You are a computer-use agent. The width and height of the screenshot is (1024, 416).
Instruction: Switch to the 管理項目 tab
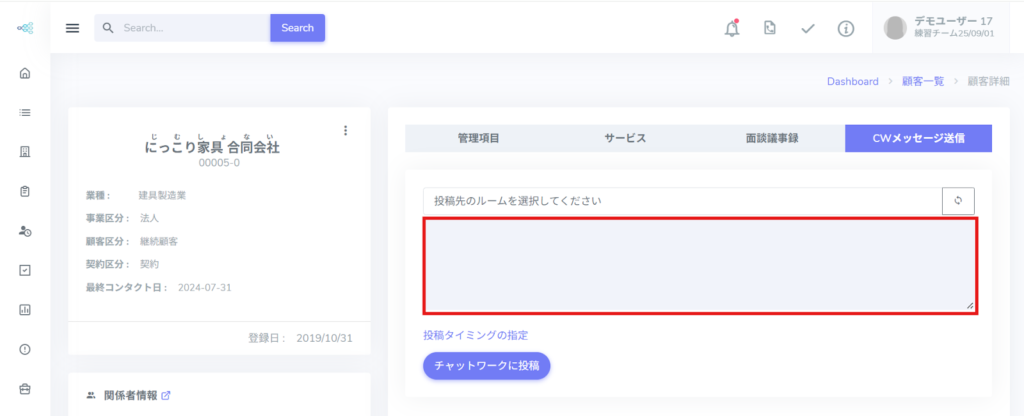(478, 138)
